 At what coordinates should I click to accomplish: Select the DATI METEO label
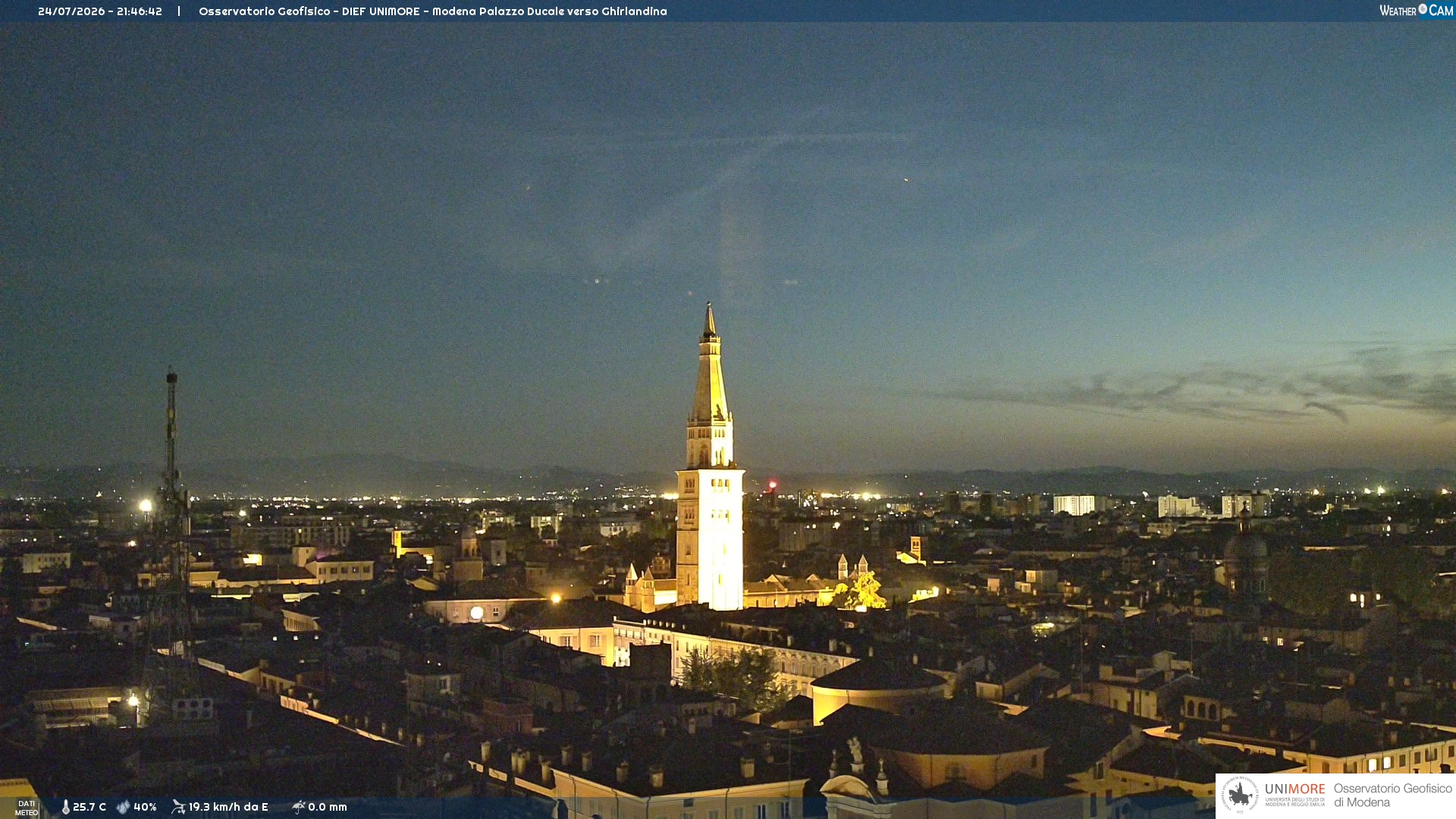(x=27, y=808)
